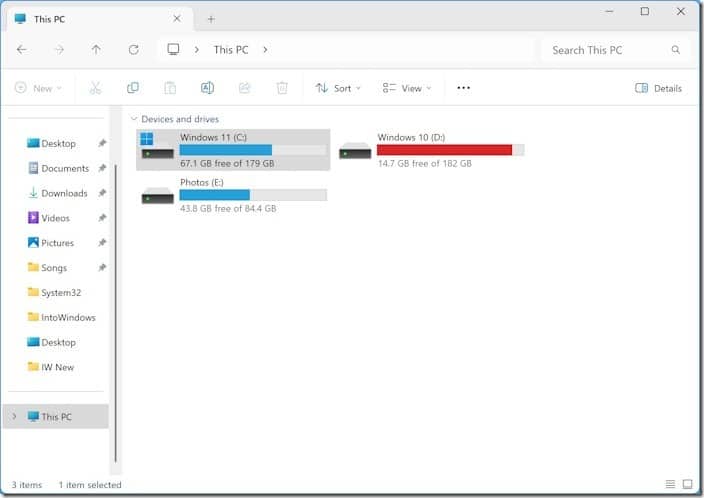Add a new tab with plus button
704x498 pixels.
tap(211, 19)
